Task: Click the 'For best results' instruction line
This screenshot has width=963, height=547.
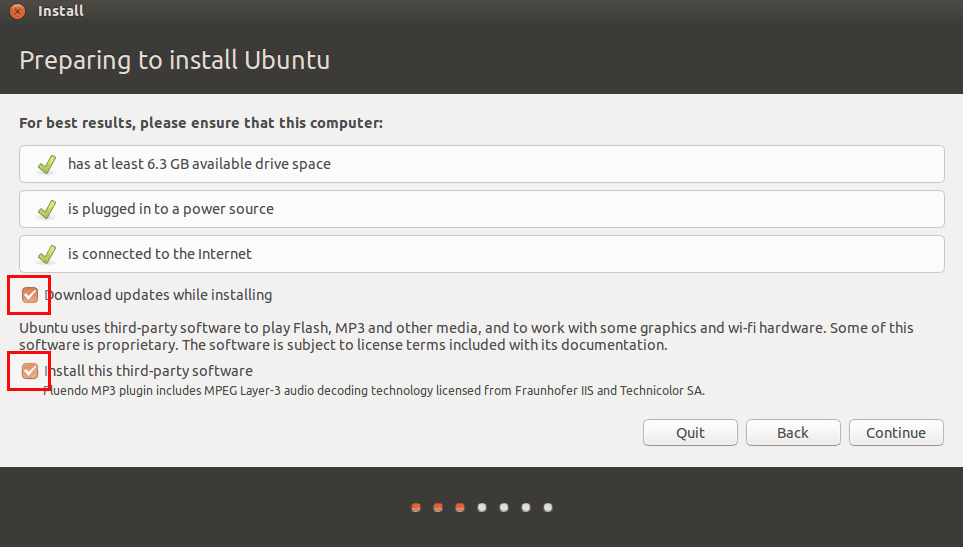Action: pyautogui.click(x=201, y=123)
